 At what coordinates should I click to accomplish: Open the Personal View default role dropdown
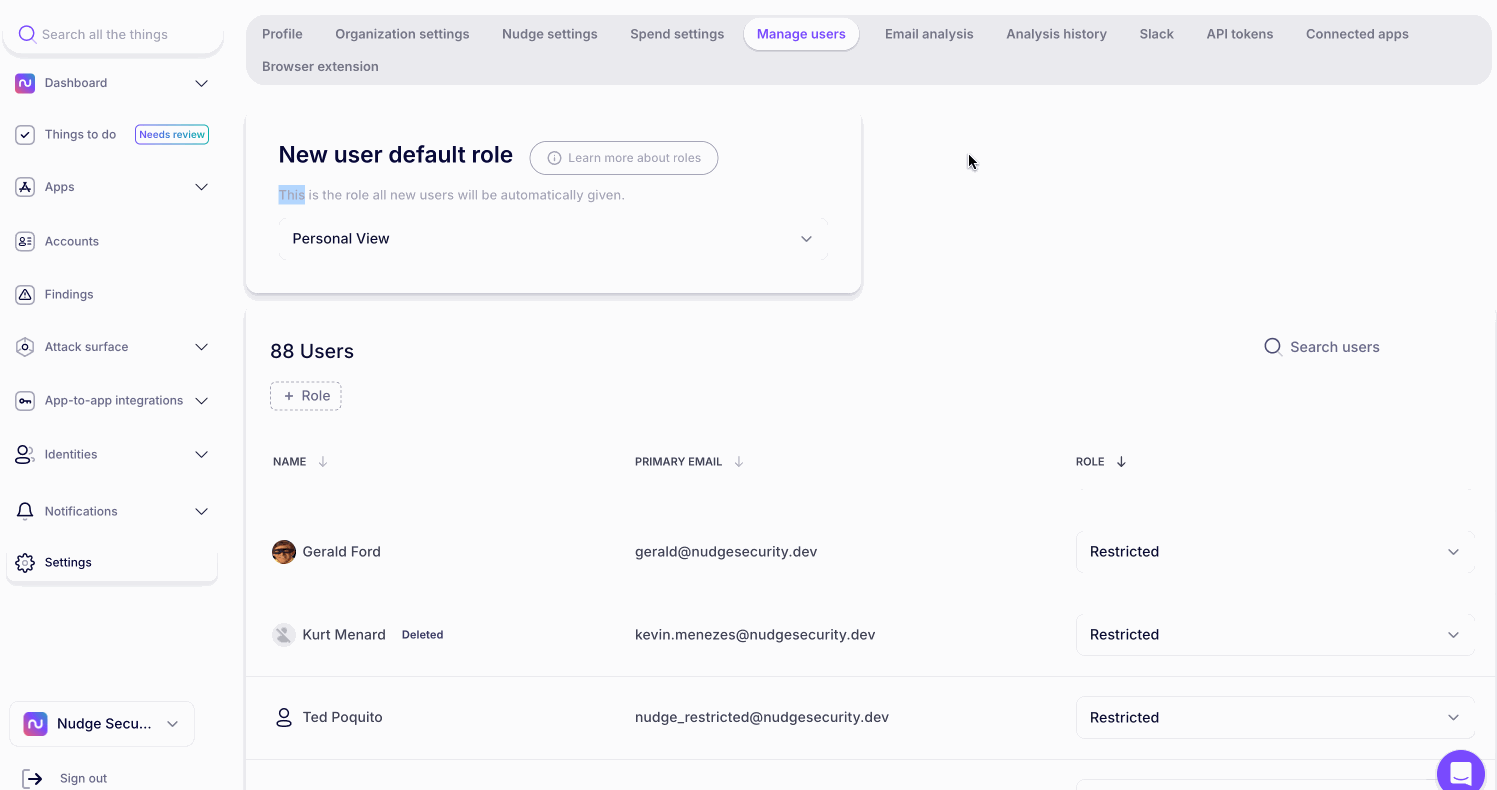click(x=553, y=239)
